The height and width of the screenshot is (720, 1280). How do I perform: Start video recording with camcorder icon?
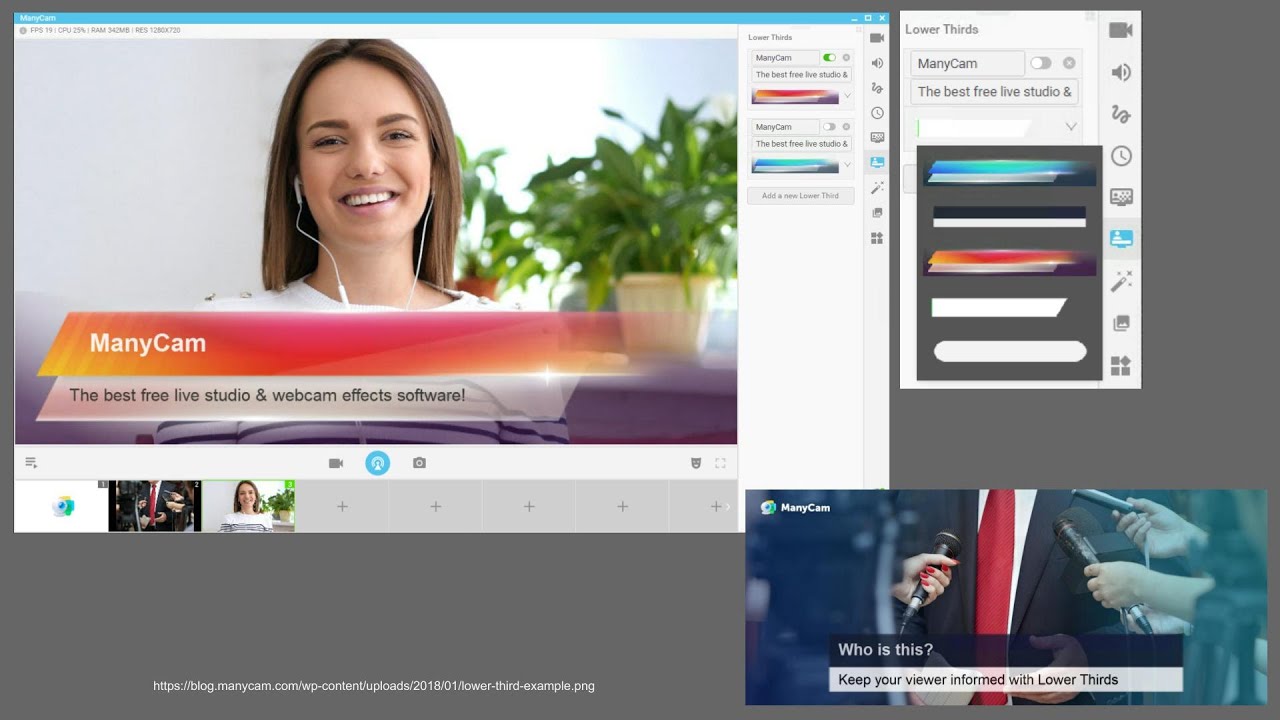[x=336, y=463]
